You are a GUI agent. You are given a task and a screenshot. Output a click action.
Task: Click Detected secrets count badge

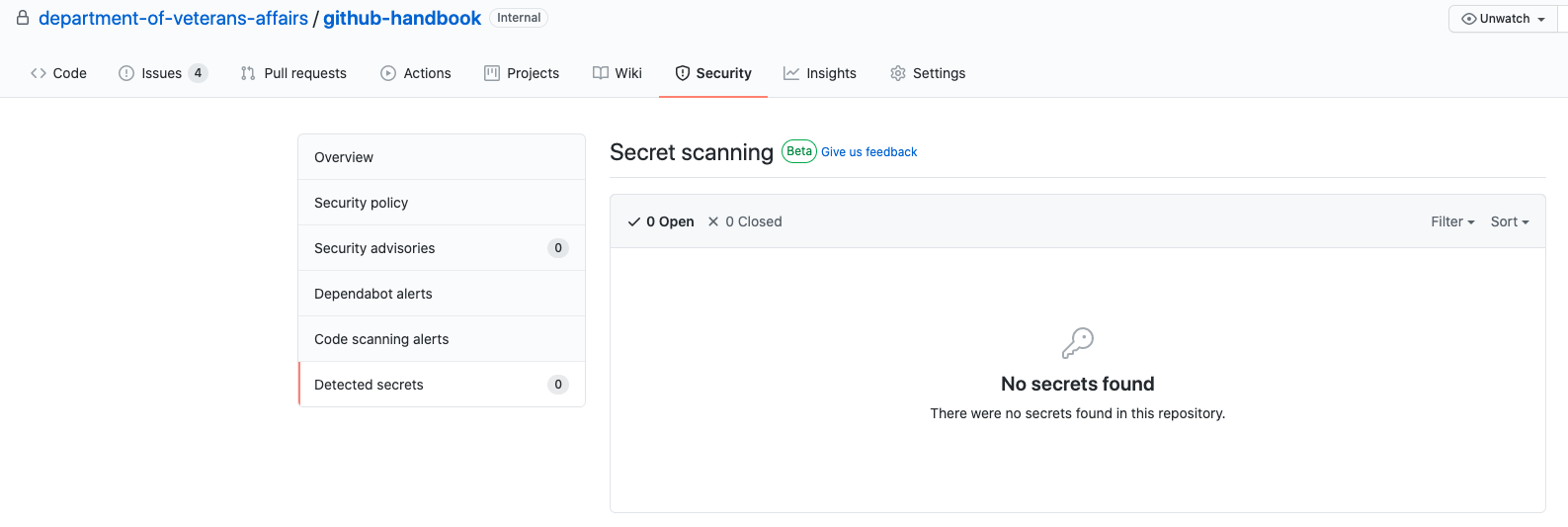558,385
